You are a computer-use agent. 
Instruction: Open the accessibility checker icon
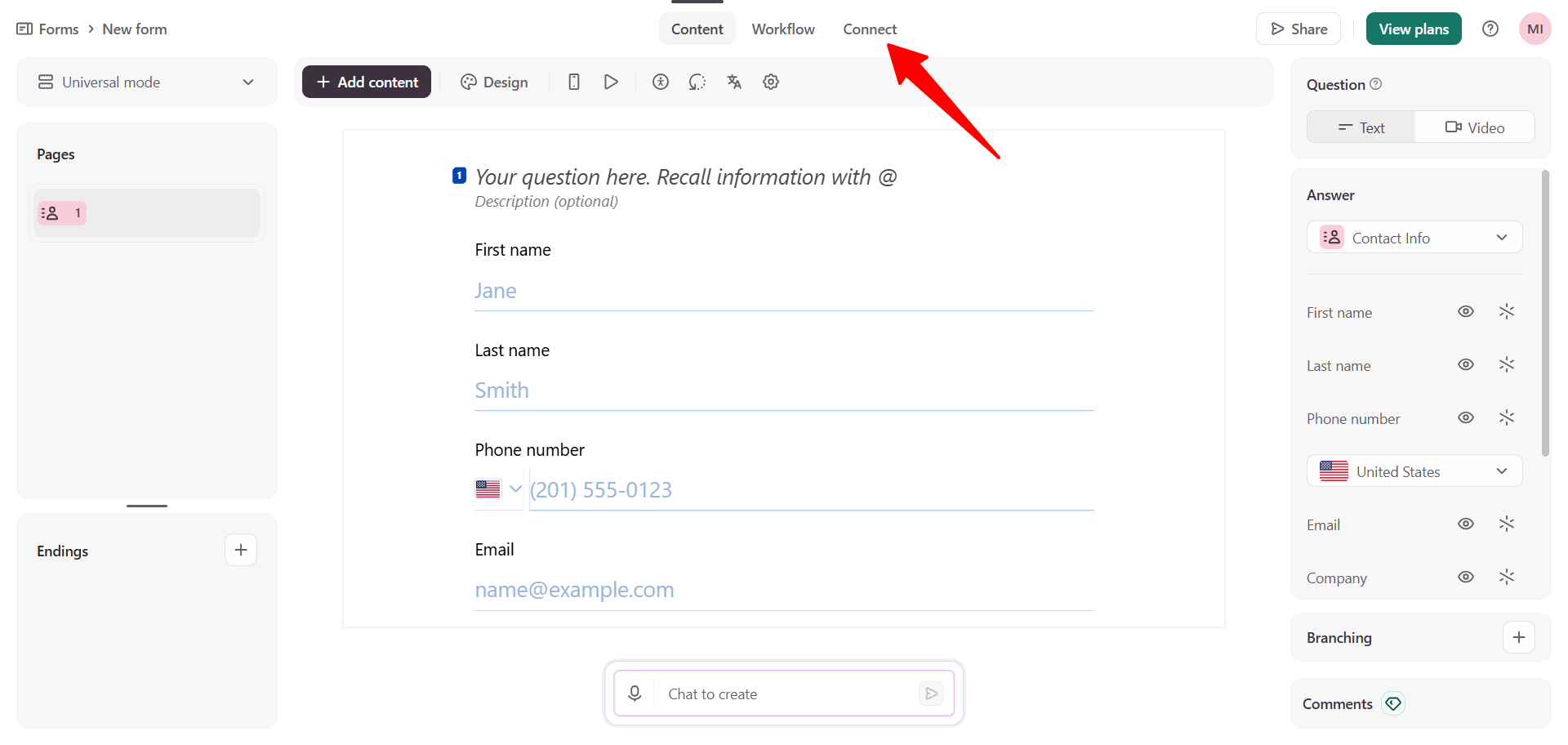tap(661, 82)
